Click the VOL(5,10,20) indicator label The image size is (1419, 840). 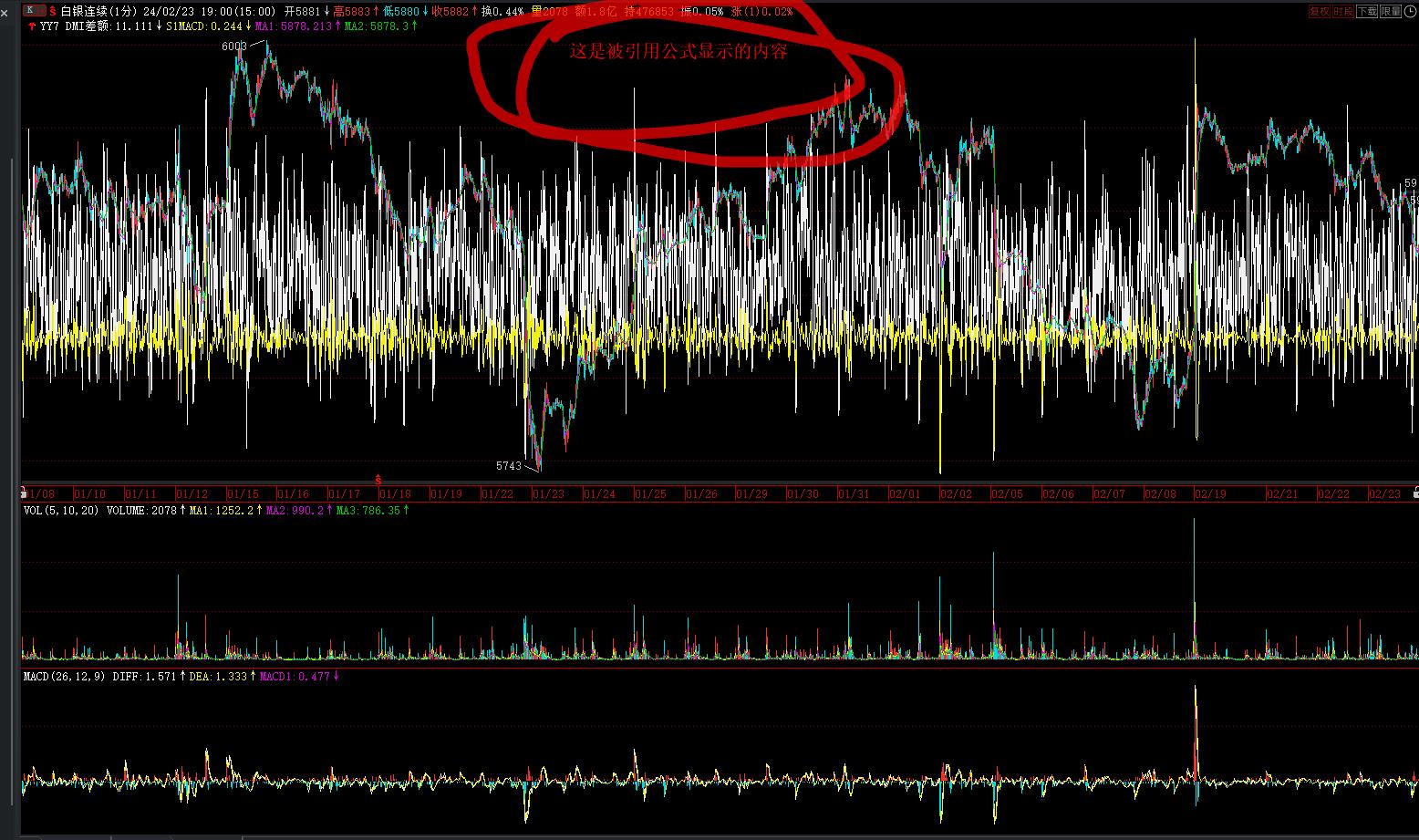point(61,511)
